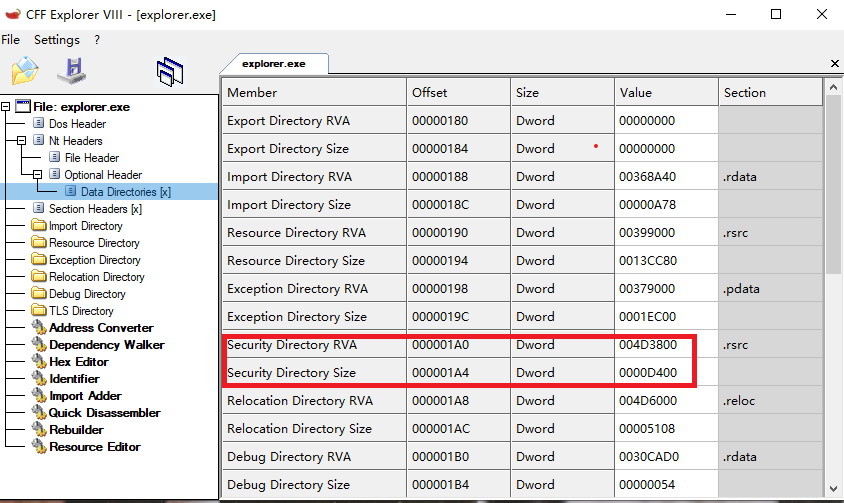Click the Value column header

[665, 92]
